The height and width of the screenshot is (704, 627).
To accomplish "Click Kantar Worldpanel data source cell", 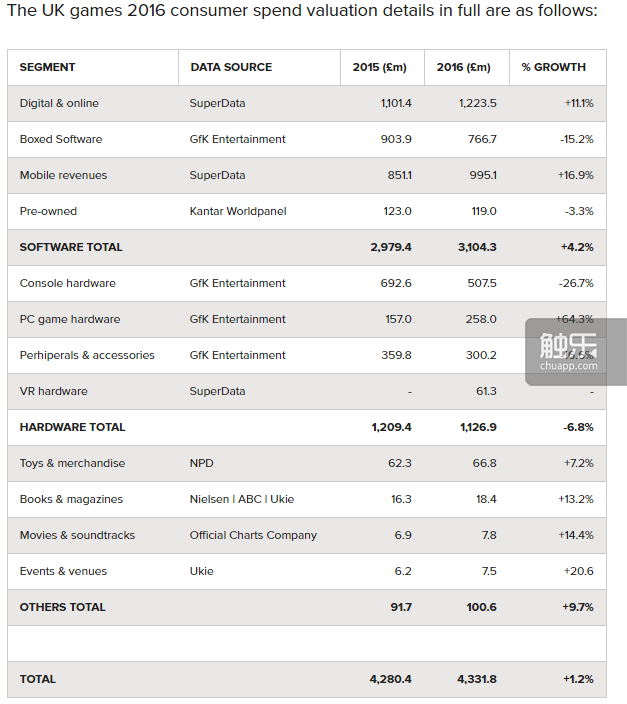I will tap(239, 211).
